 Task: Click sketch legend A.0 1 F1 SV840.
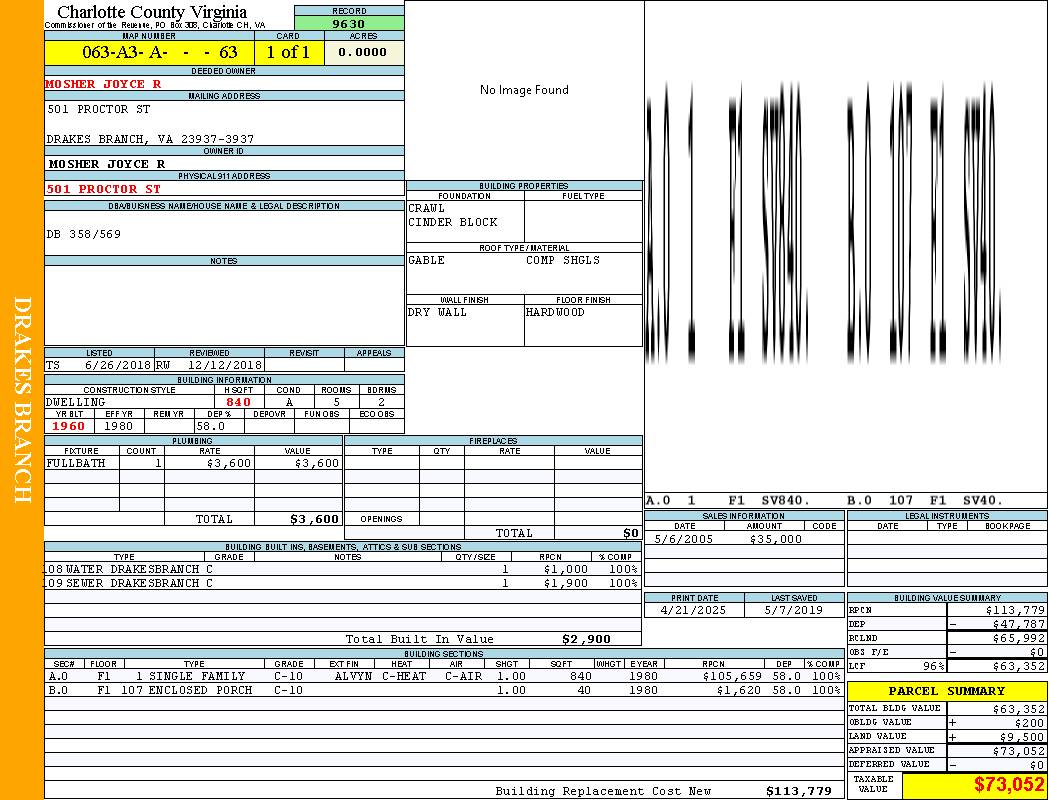(x=728, y=499)
